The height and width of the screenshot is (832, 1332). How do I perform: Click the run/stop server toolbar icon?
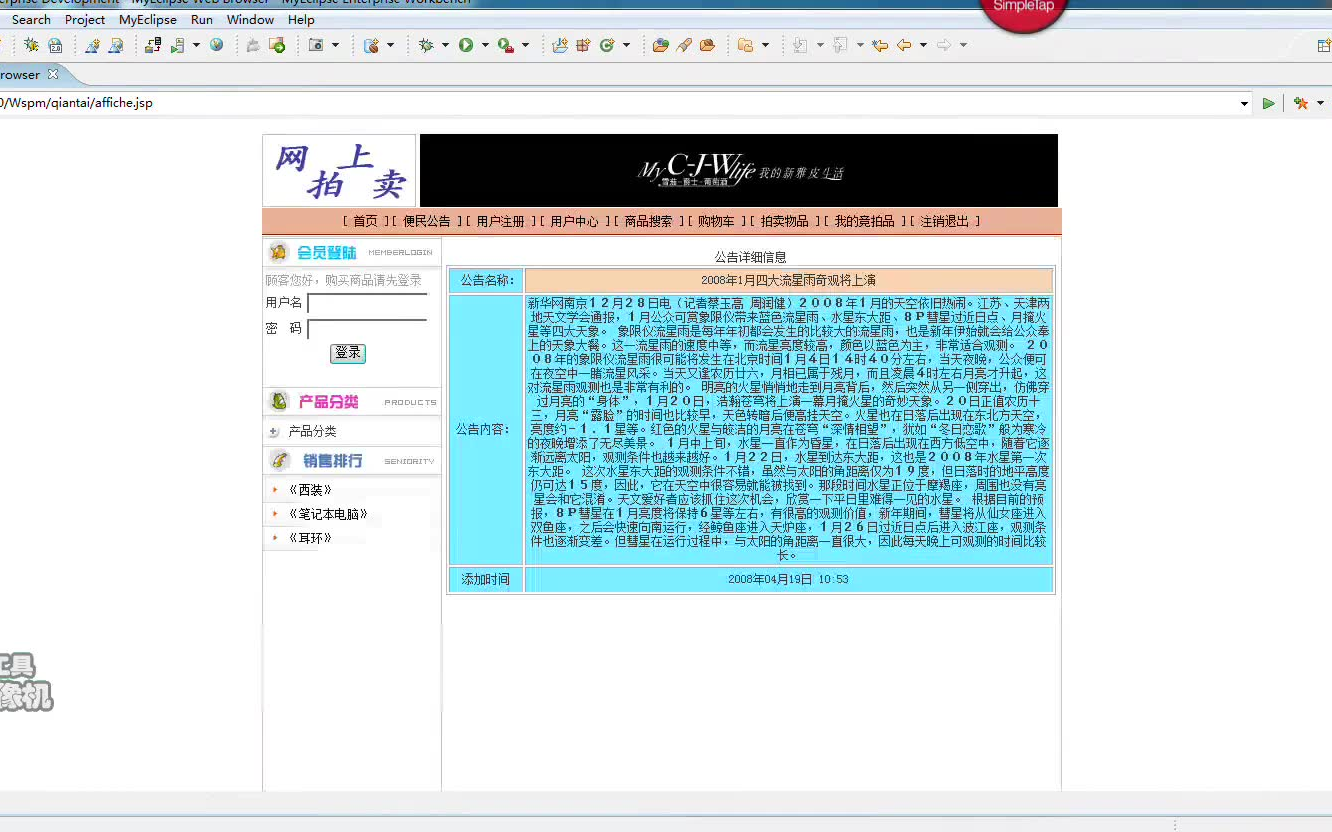tap(177, 45)
